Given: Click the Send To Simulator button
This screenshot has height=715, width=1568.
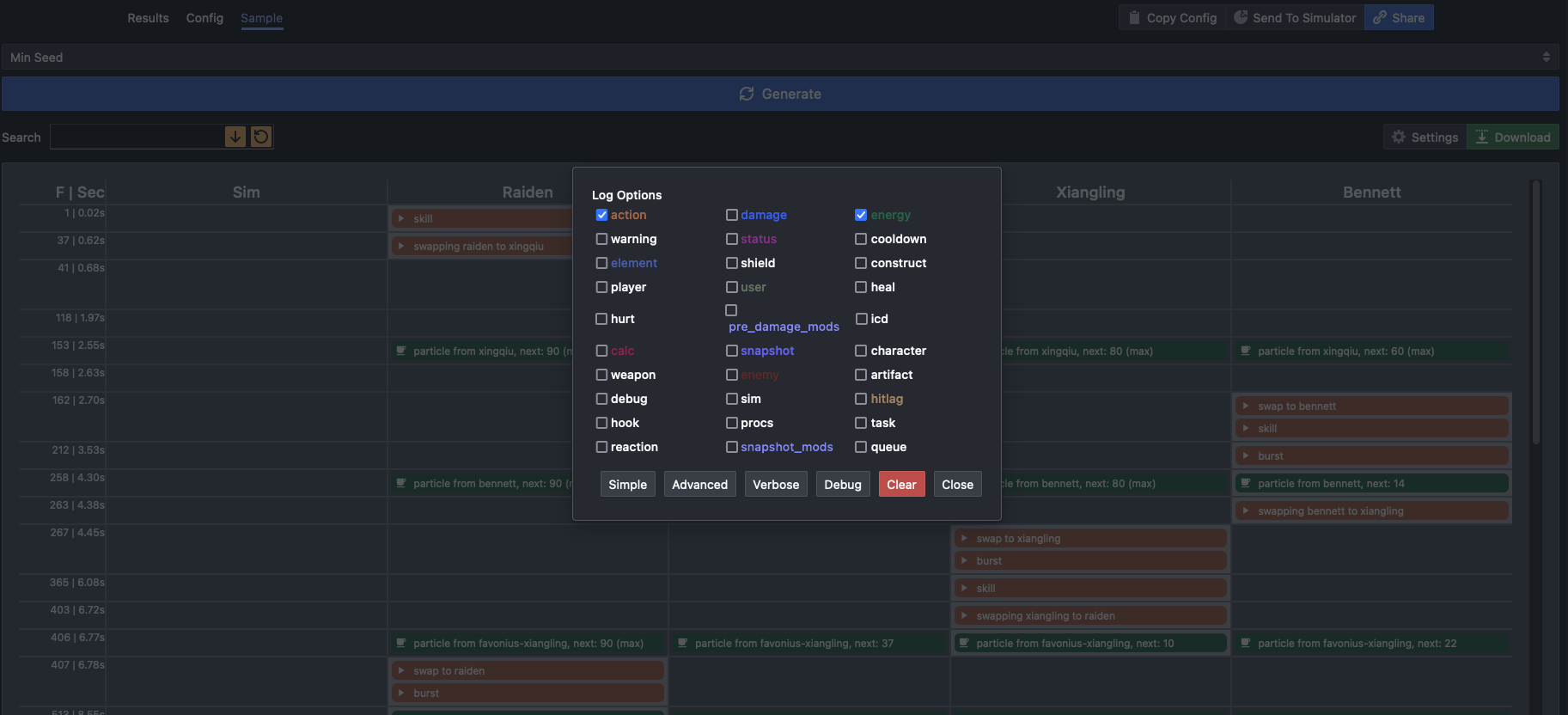Looking at the screenshot, I should 1295,17.
